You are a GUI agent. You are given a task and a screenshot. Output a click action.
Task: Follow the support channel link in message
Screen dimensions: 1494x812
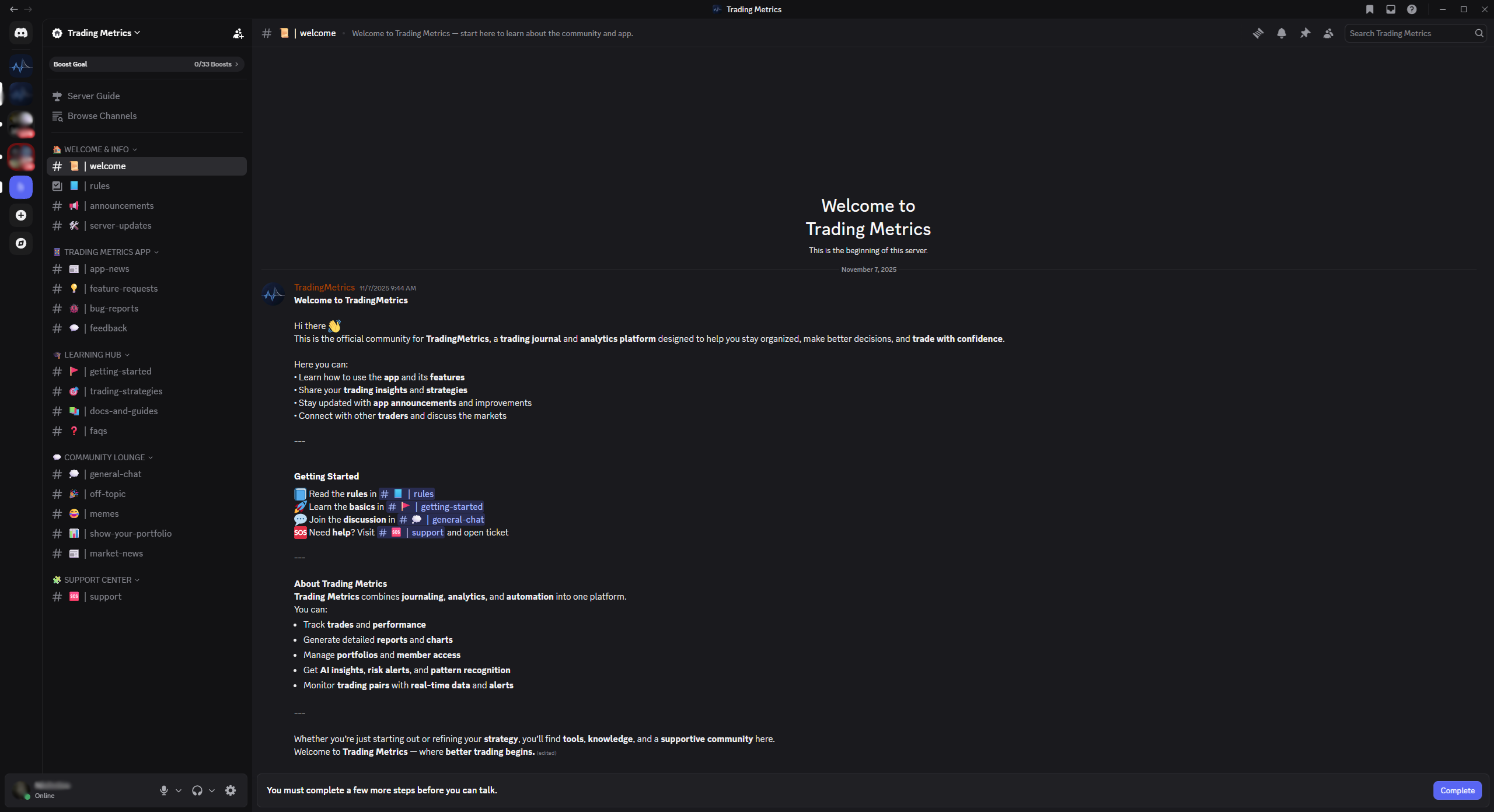point(411,533)
